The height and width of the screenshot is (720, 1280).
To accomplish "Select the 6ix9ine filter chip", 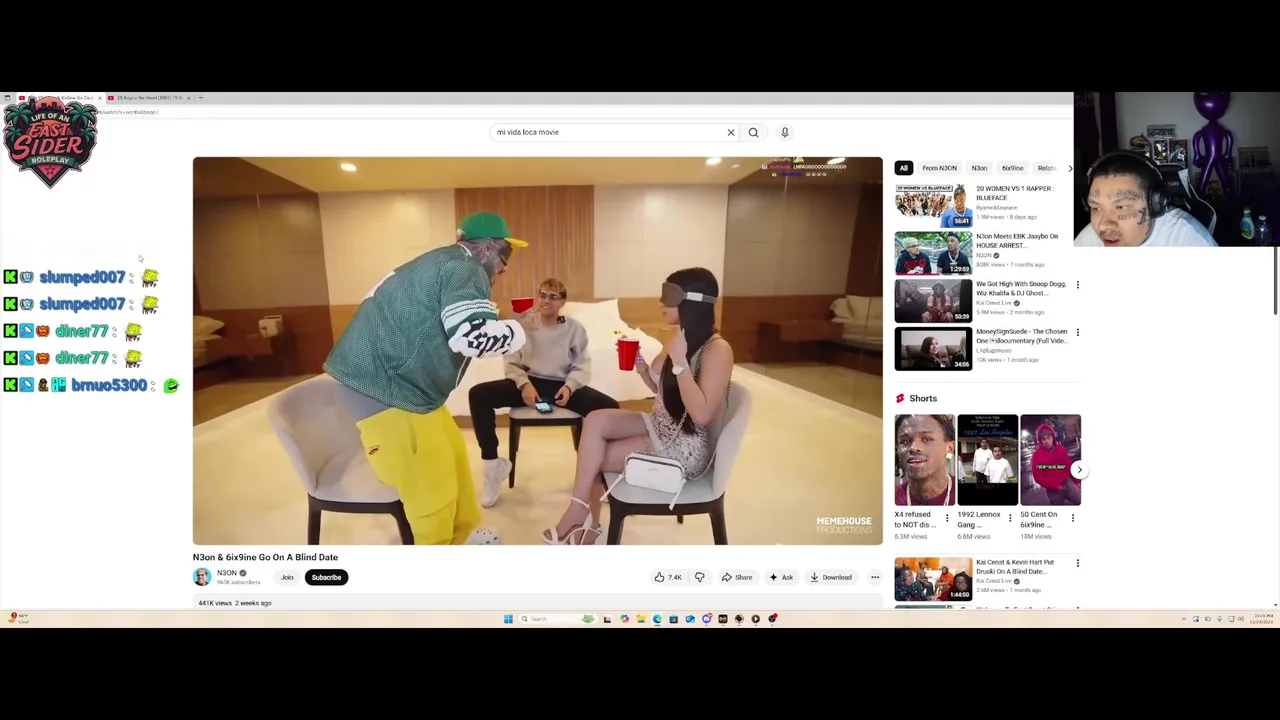I will click(1013, 168).
